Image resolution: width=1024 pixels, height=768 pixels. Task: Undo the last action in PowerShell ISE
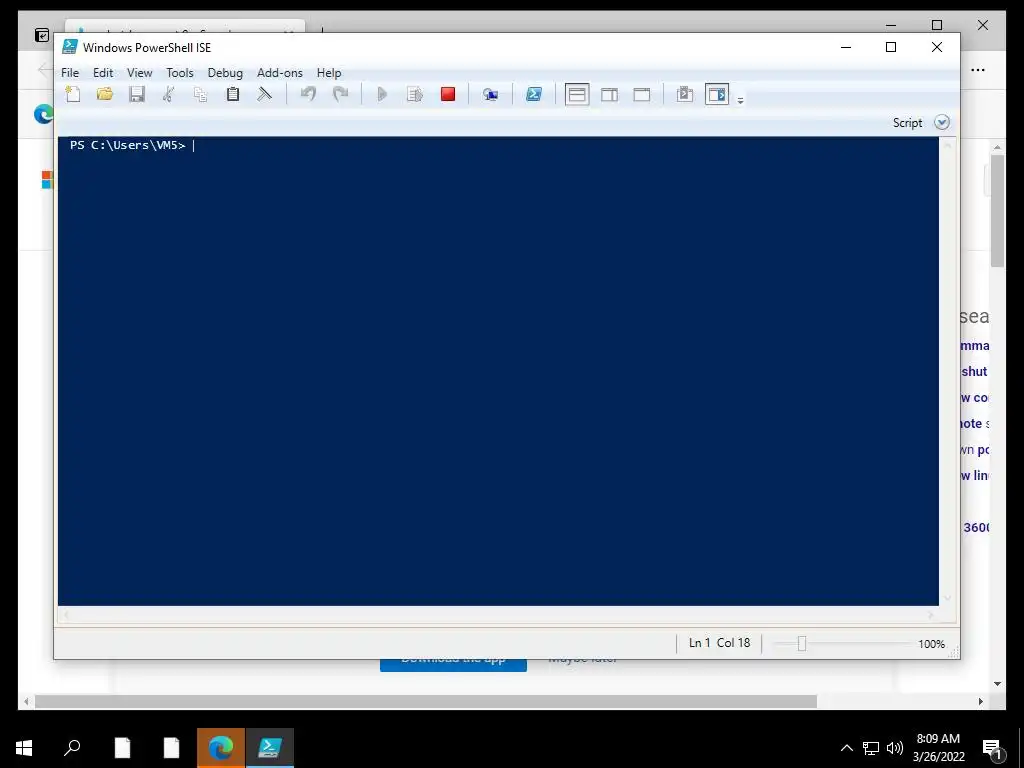308,94
